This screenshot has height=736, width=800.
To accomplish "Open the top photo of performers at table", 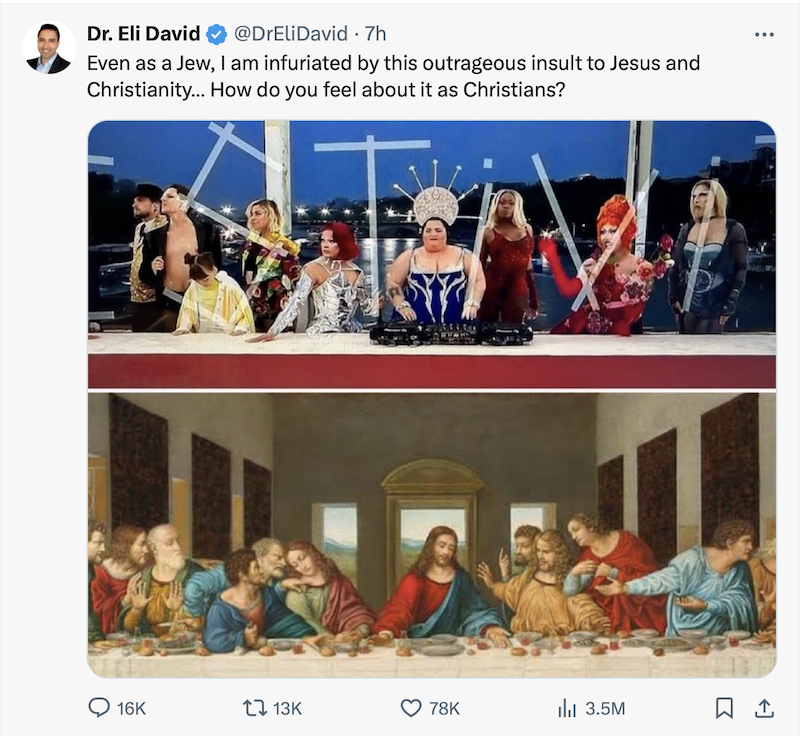I will (431, 254).
